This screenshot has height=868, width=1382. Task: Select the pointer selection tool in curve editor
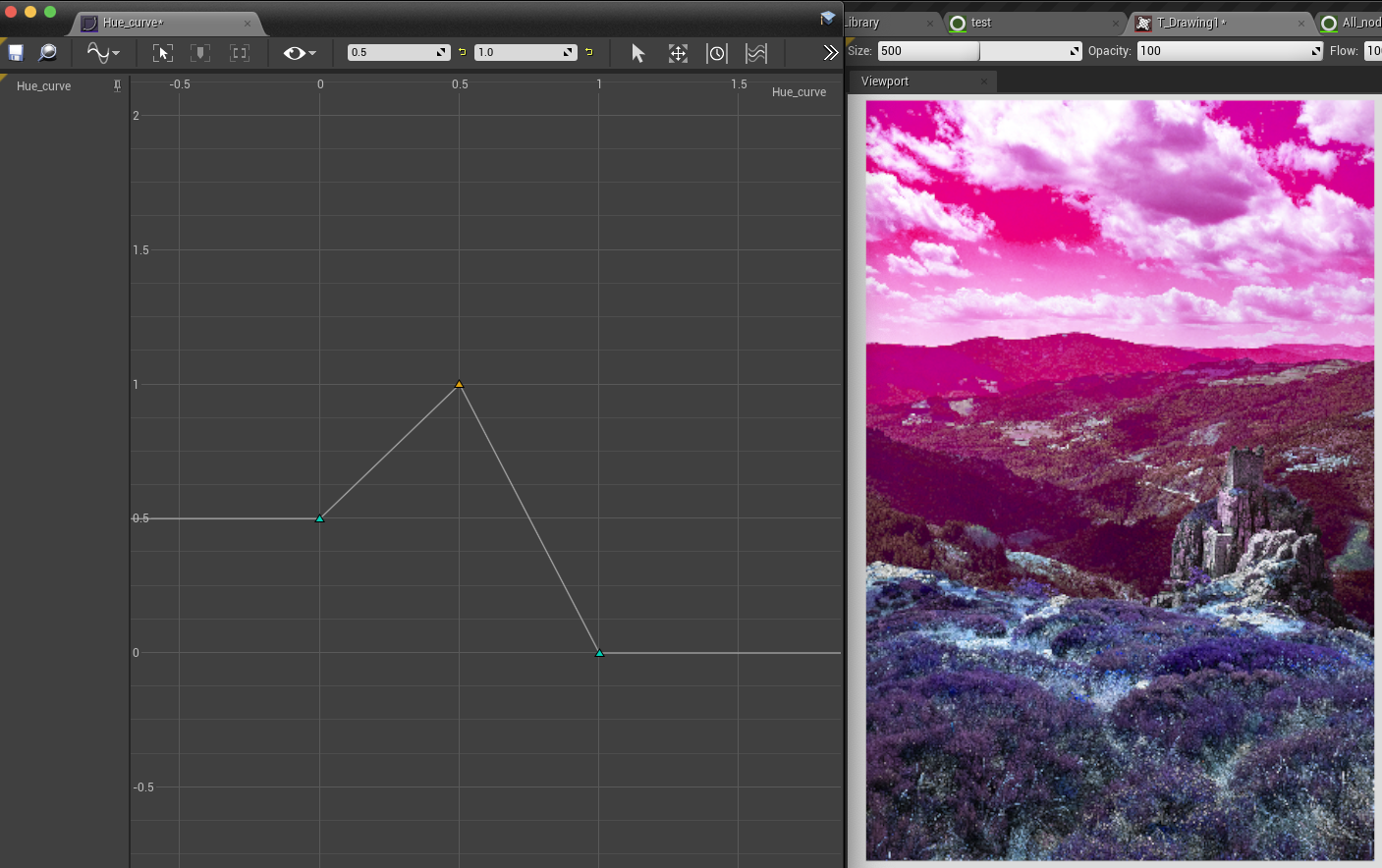tap(637, 52)
